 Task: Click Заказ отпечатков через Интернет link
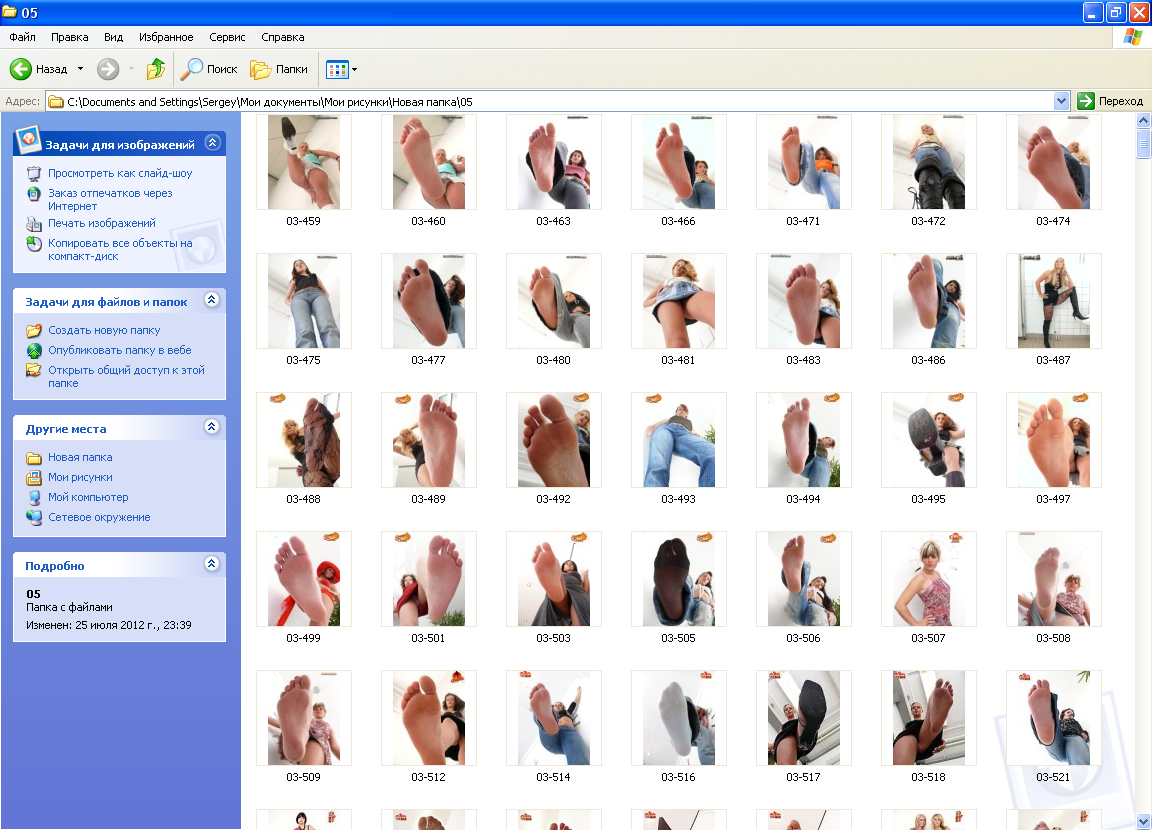point(110,200)
